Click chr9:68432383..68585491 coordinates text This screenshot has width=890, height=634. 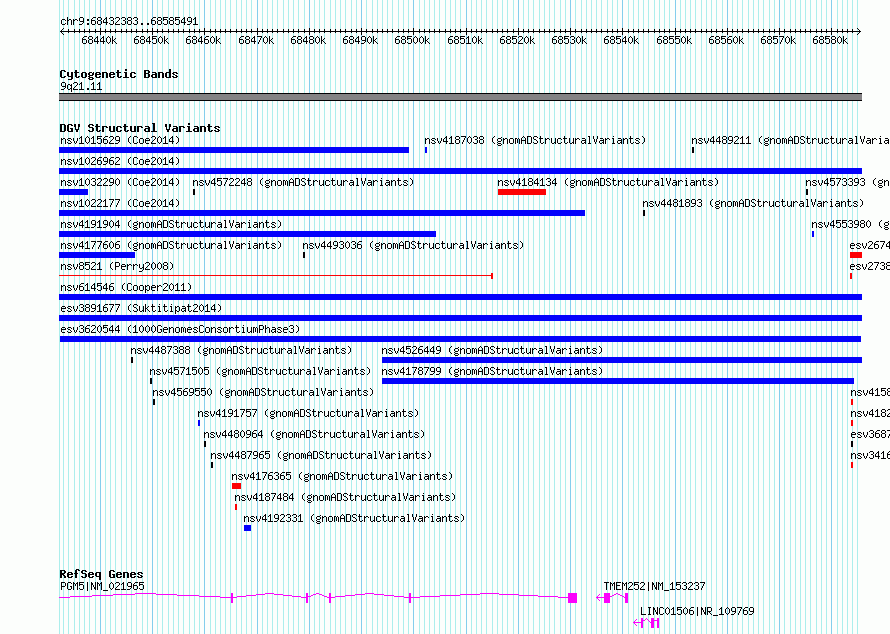(129, 22)
